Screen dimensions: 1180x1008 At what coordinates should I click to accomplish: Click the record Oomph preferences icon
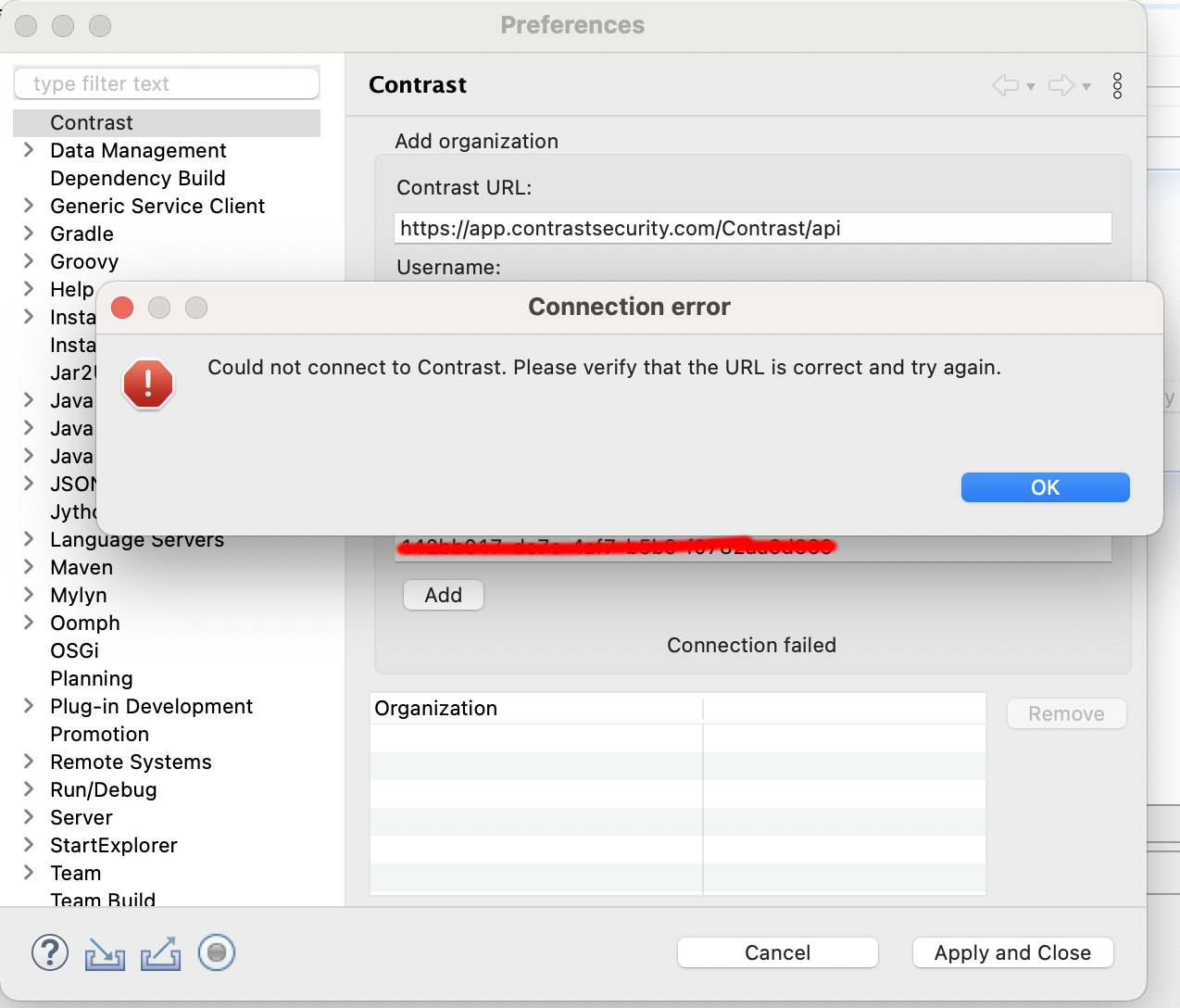click(217, 952)
